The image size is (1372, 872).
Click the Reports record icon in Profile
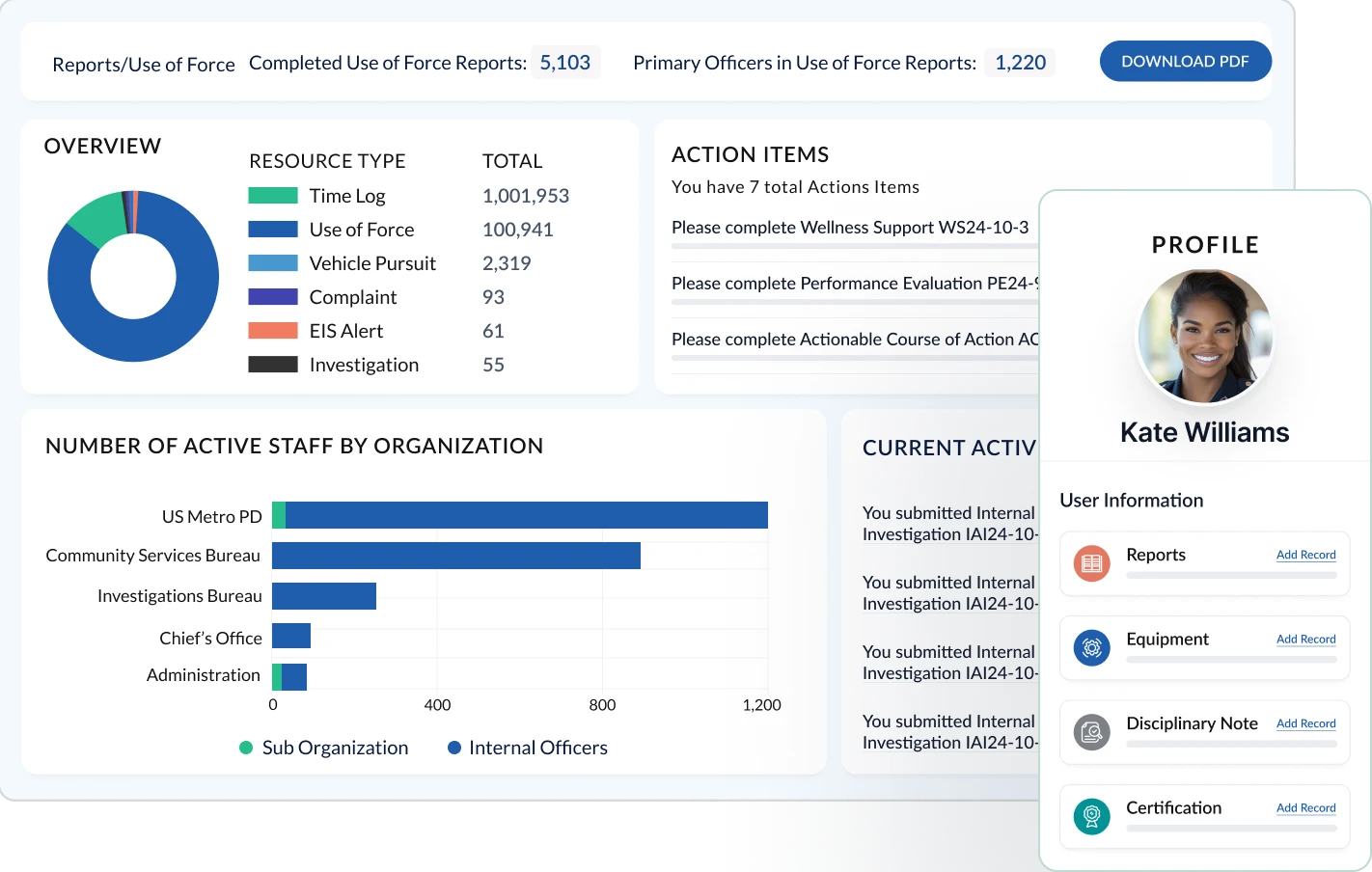[1091, 563]
